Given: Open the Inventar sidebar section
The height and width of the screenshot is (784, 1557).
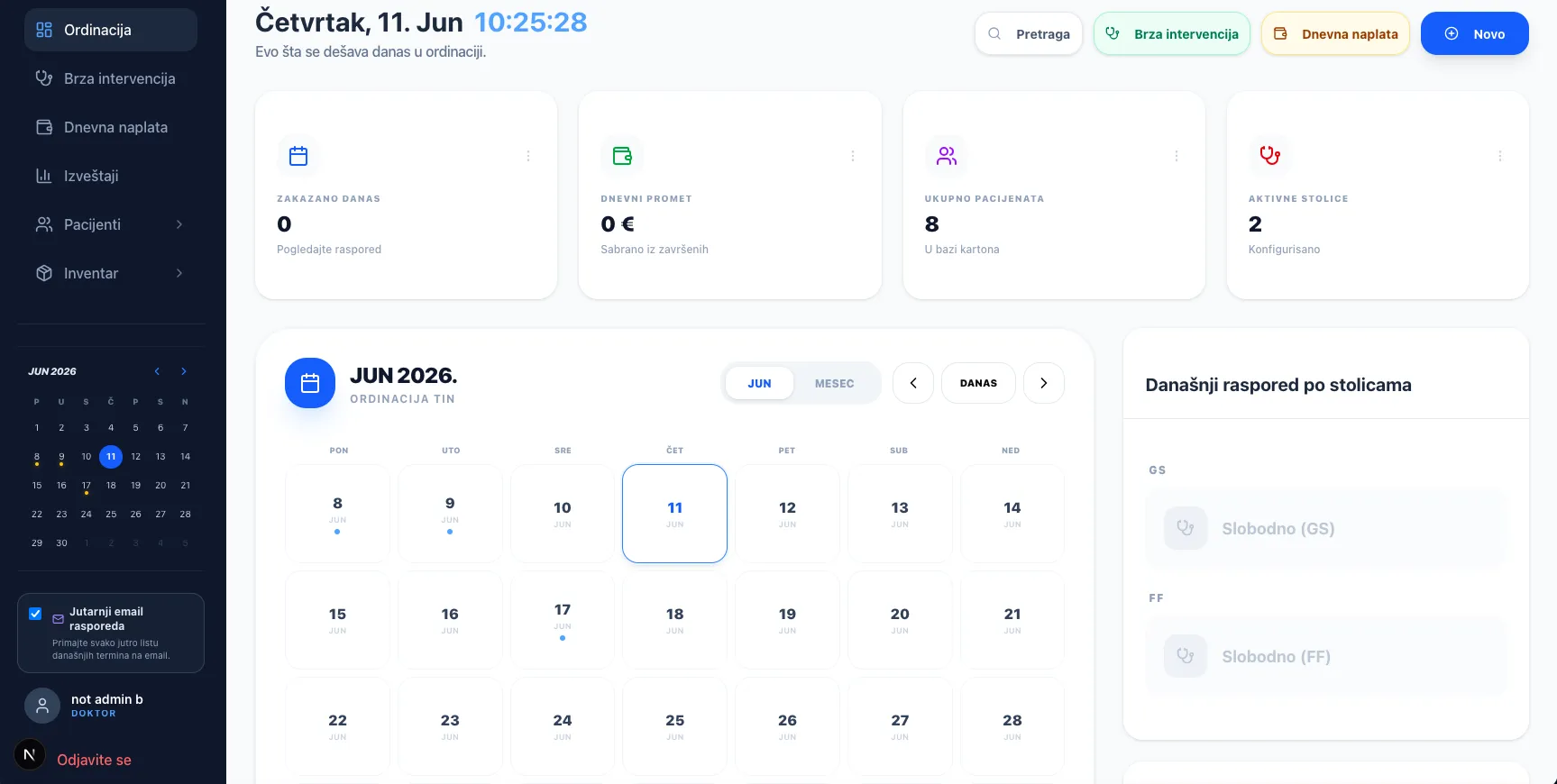Looking at the screenshot, I should tap(111, 273).
